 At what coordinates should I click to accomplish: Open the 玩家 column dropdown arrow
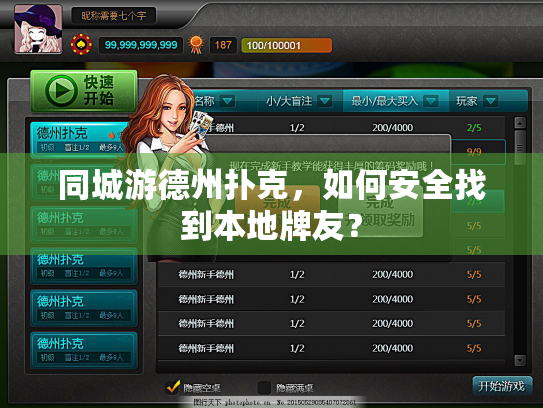[x=491, y=101]
